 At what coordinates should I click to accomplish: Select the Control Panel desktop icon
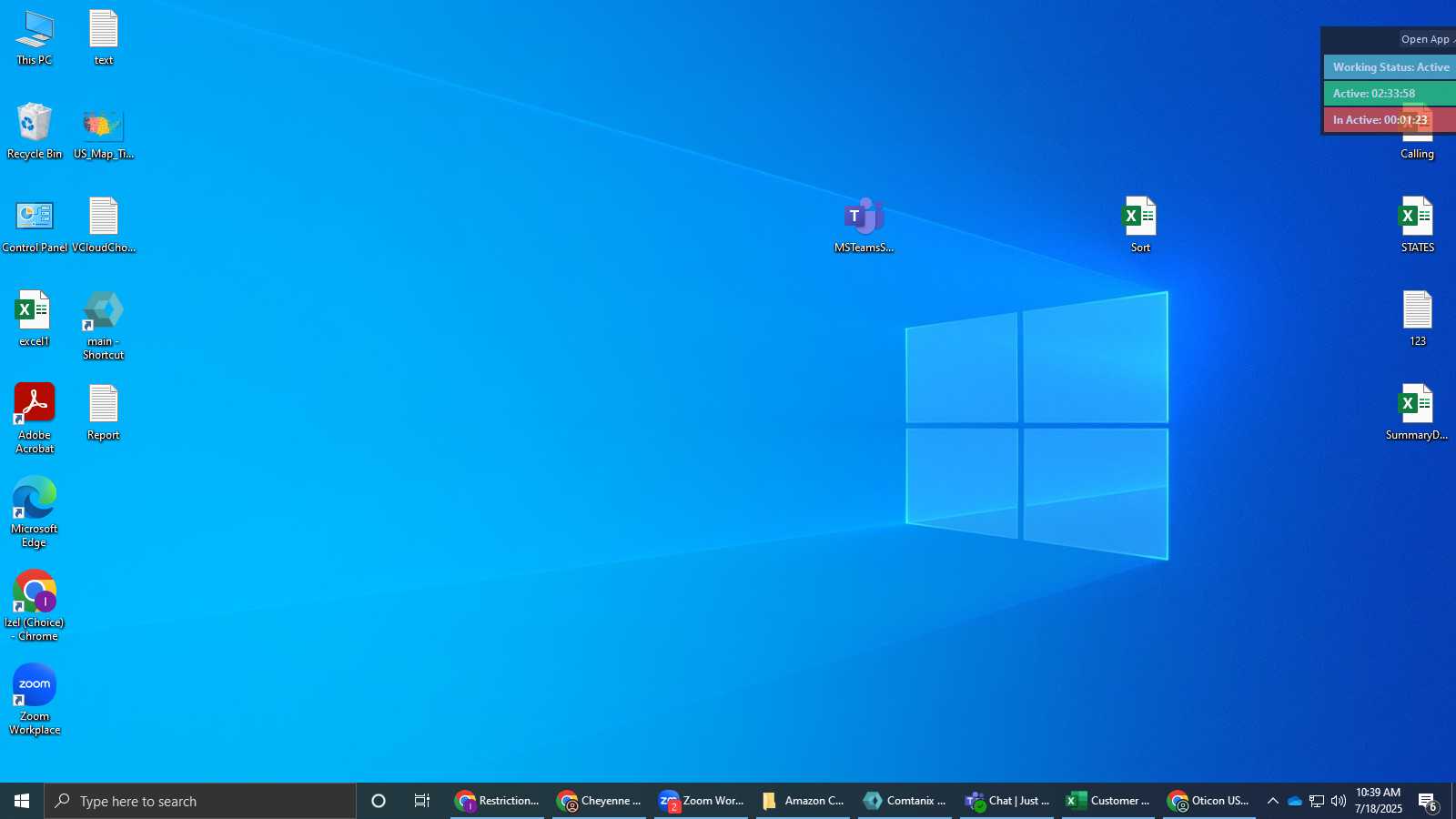click(35, 226)
